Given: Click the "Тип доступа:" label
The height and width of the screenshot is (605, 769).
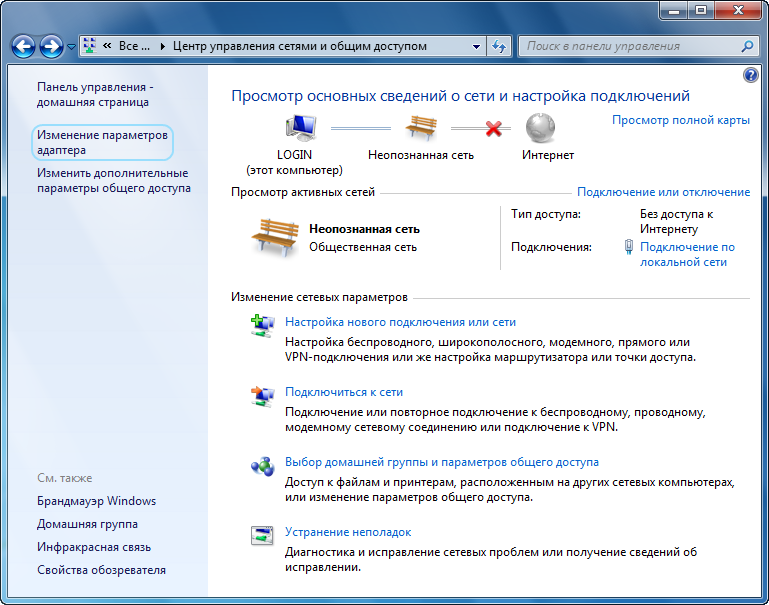Looking at the screenshot, I should 546,214.
